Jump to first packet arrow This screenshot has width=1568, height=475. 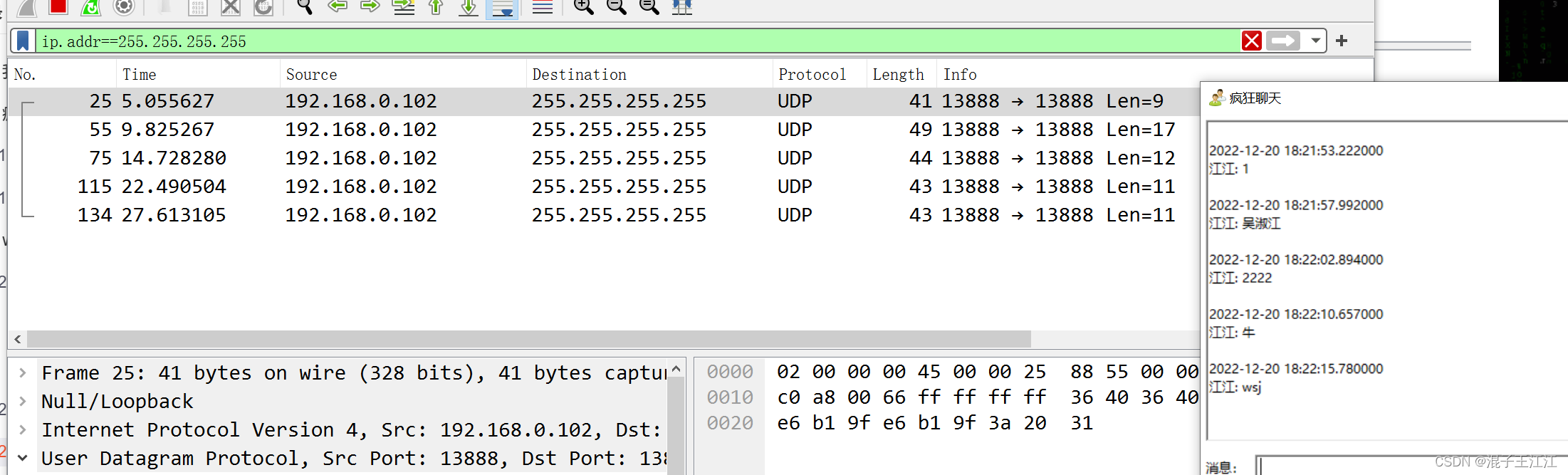click(436, 7)
